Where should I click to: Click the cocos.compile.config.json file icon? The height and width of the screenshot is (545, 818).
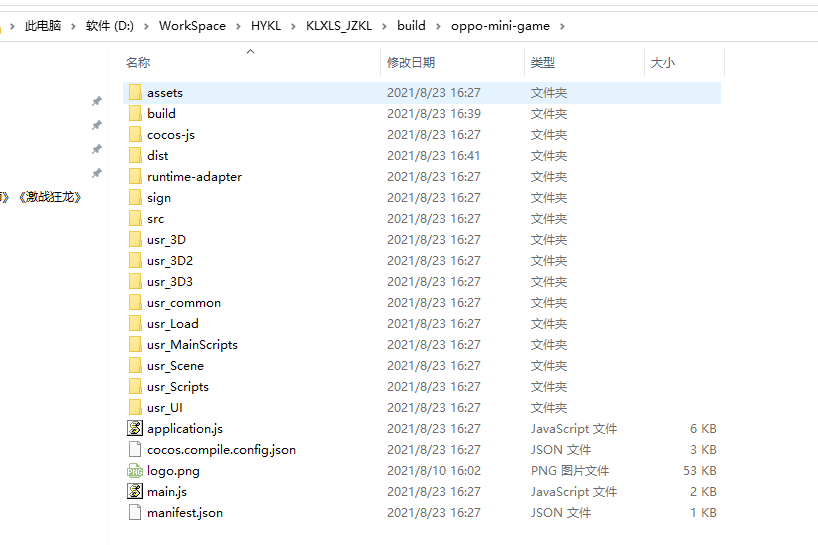pyautogui.click(x=135, y=450)
